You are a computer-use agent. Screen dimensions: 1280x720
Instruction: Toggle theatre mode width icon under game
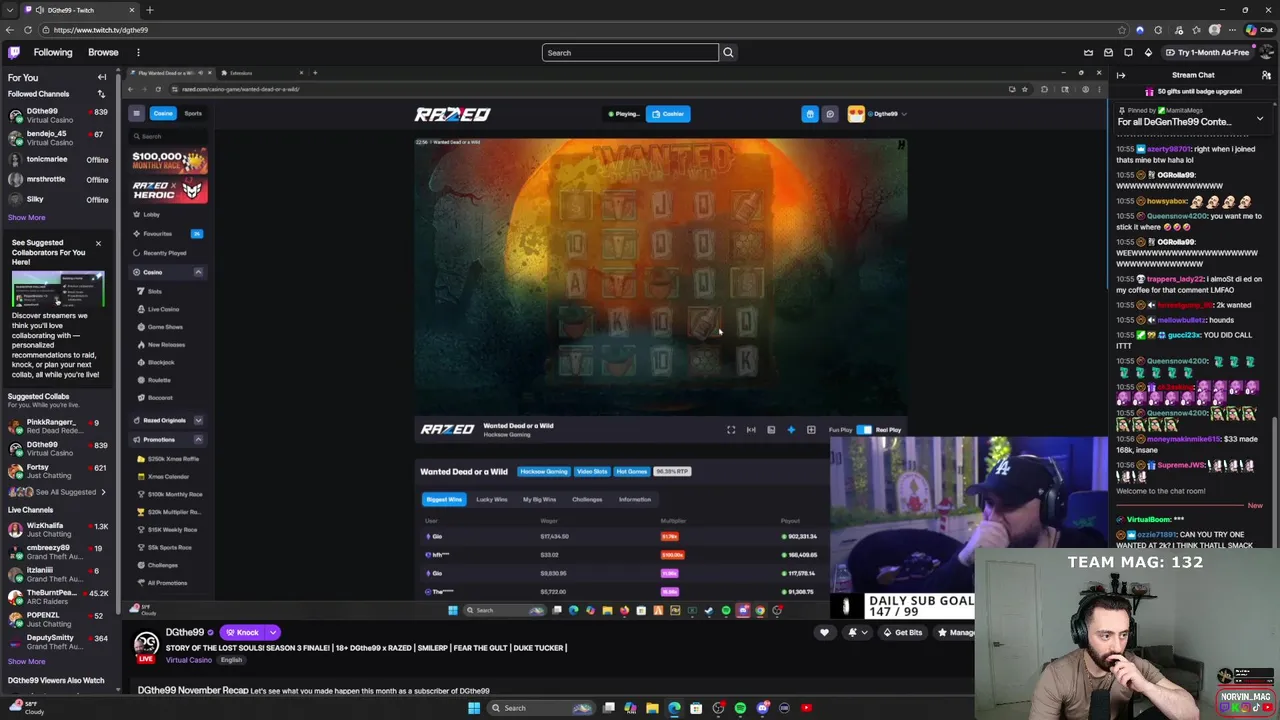pos(751,430)
